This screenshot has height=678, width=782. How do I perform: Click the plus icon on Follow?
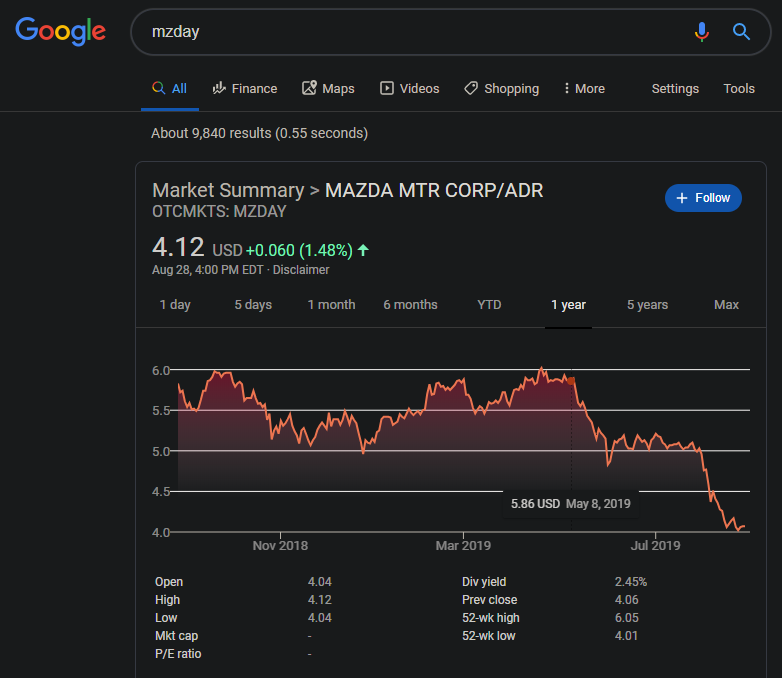[682, 198]
